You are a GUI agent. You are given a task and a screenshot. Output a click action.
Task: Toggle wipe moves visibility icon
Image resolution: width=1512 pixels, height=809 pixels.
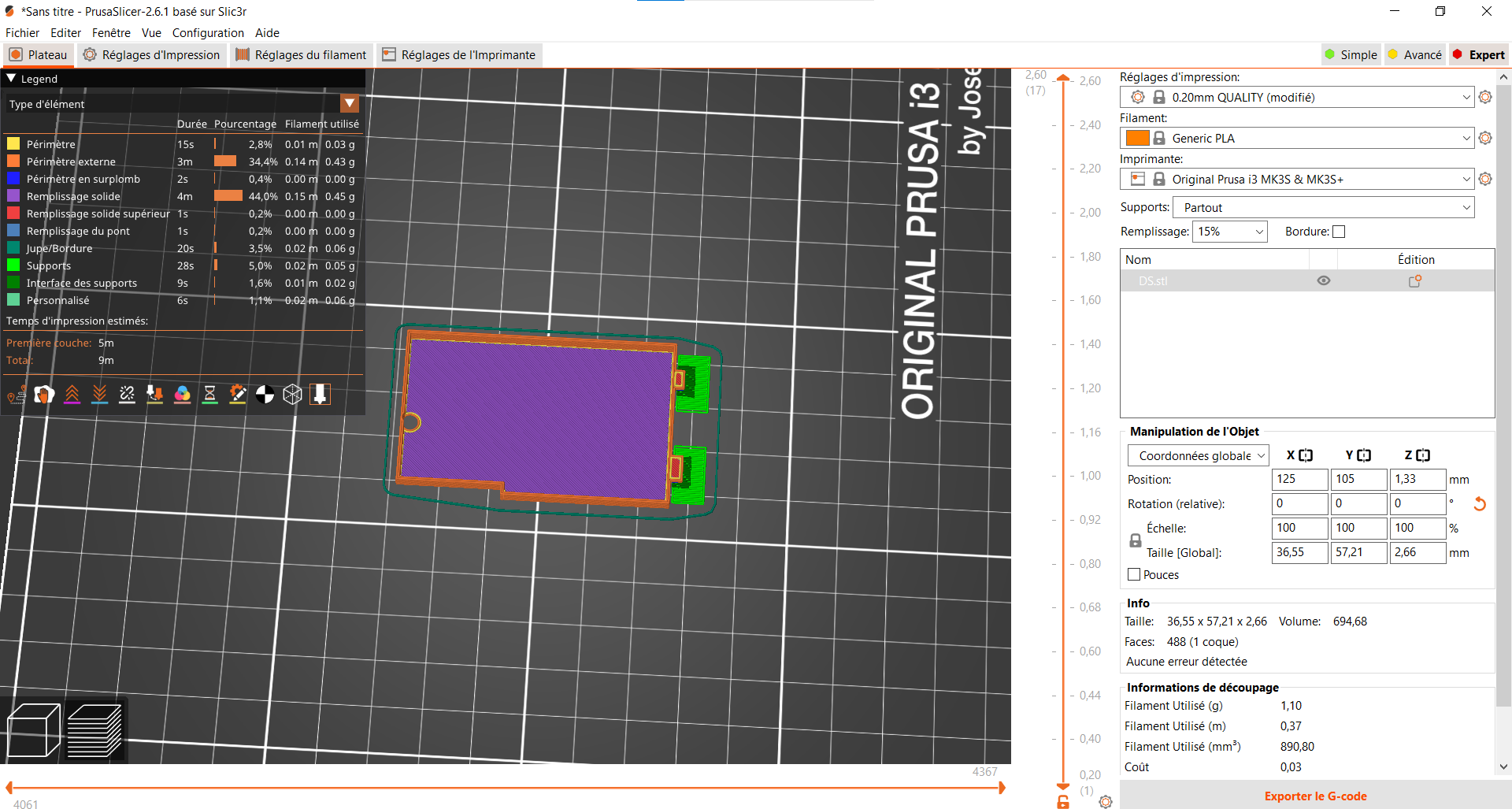[x=44, y=395]
